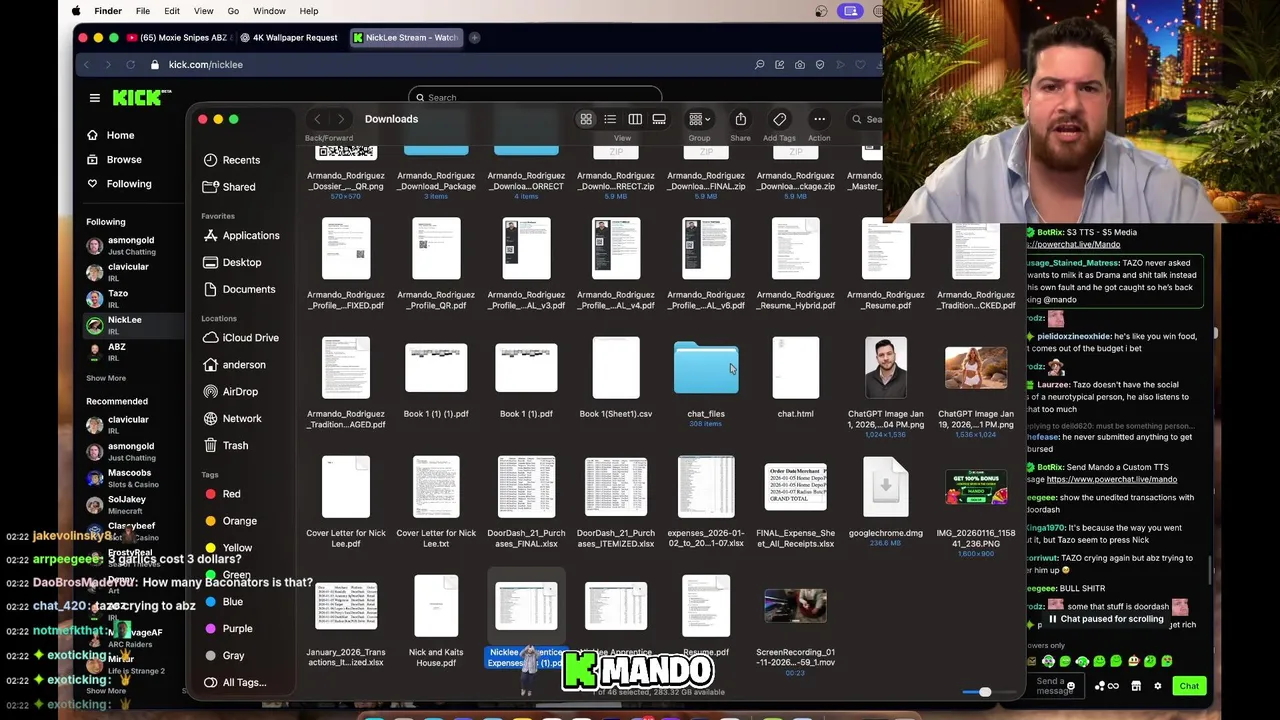Open the Edit menu
The height and width of the screenshot is (720, 1280).
coord(172,11)
